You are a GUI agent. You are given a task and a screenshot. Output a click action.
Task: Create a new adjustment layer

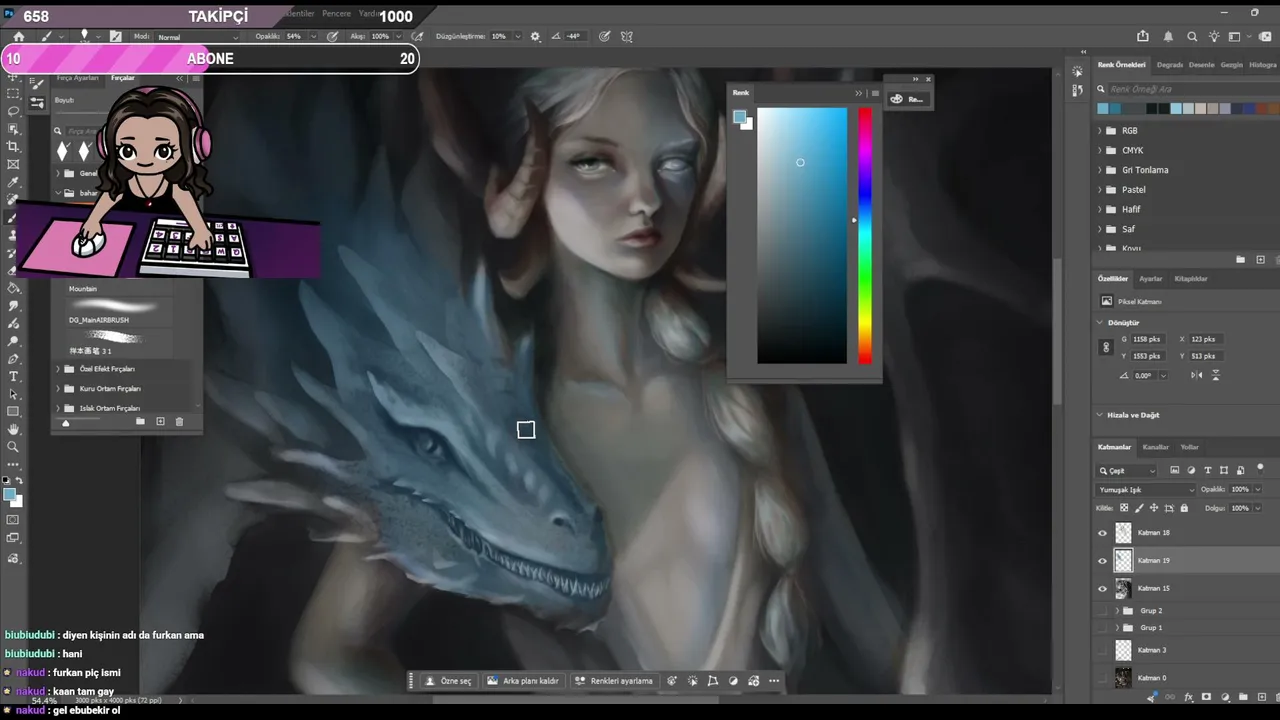1224,697
